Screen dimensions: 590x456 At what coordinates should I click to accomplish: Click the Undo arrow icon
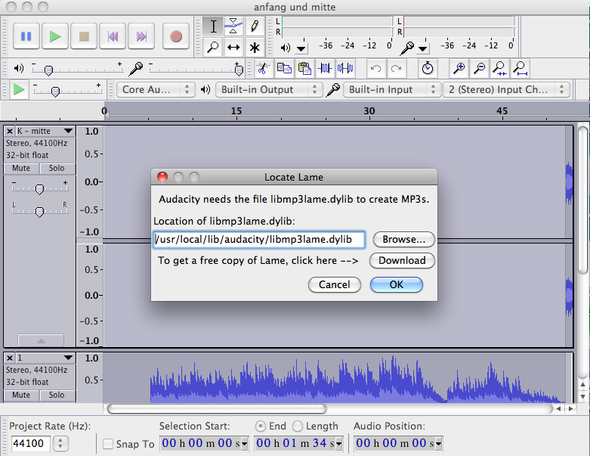pos(376,68)
